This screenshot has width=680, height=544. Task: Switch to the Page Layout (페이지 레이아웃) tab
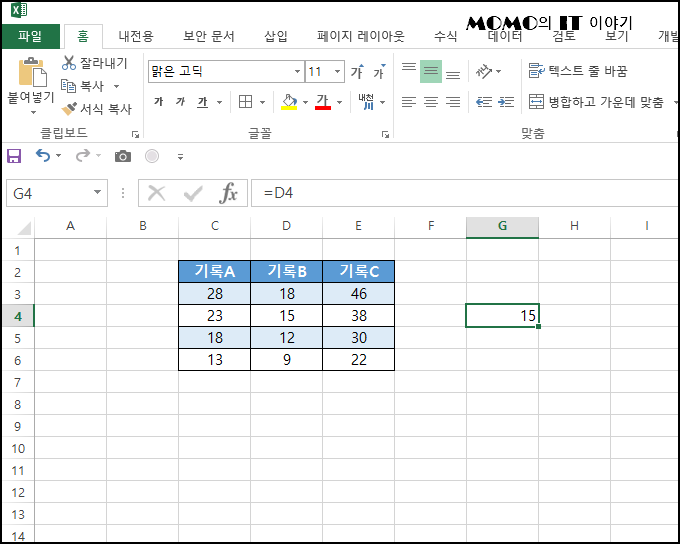(x=361, y=36)
